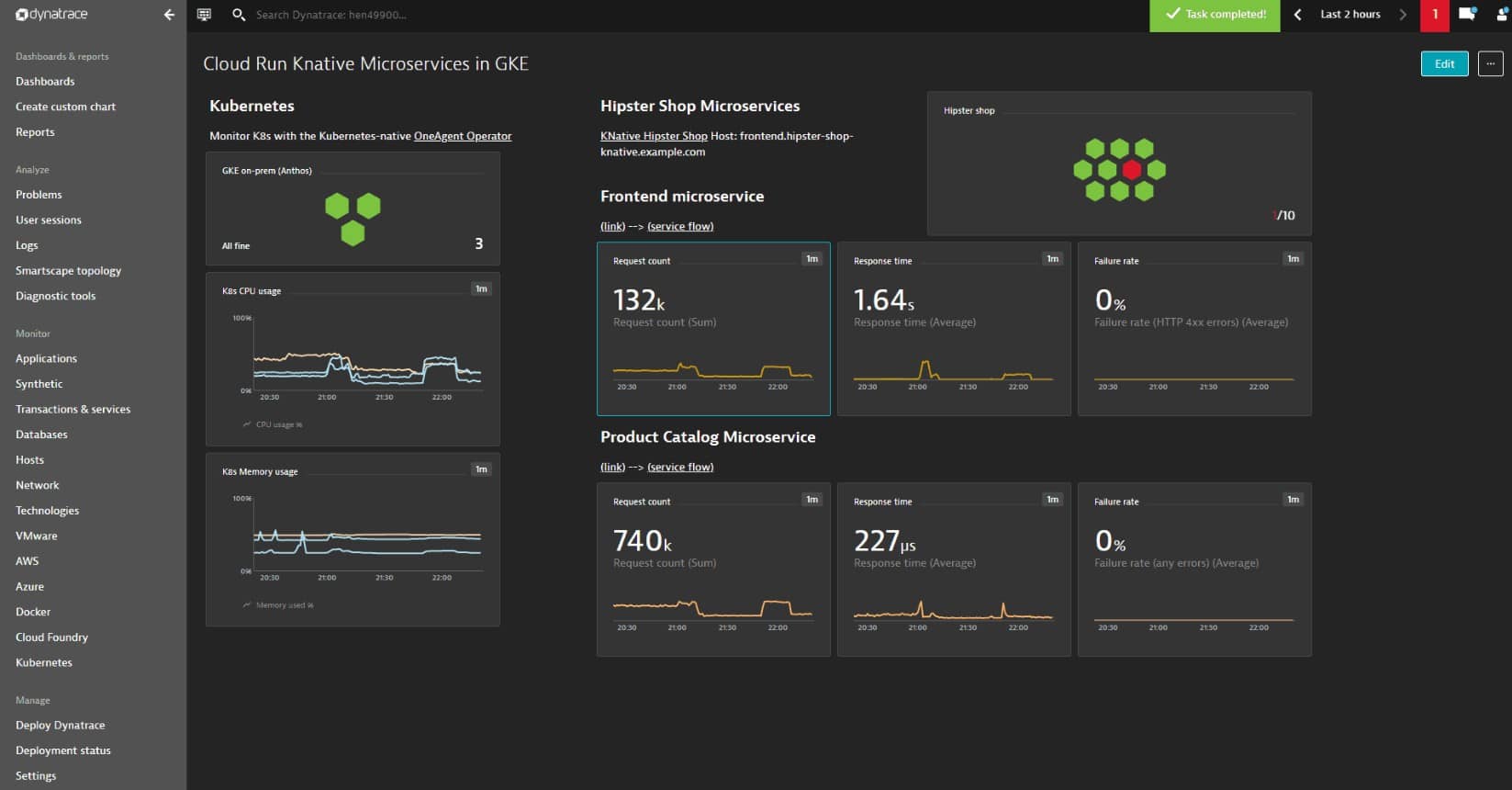
Task: Open Frontend Response time 1.64s tile
Action: tap(954, 329)
